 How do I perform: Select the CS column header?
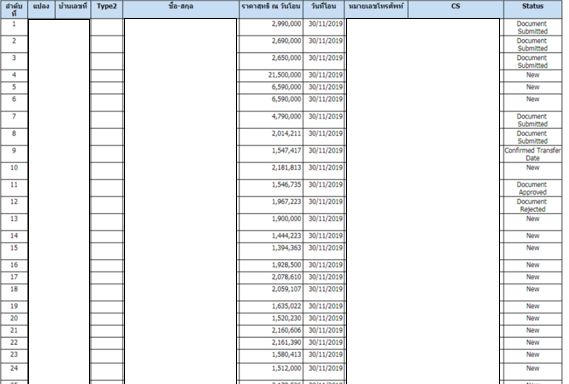(456, 9)
